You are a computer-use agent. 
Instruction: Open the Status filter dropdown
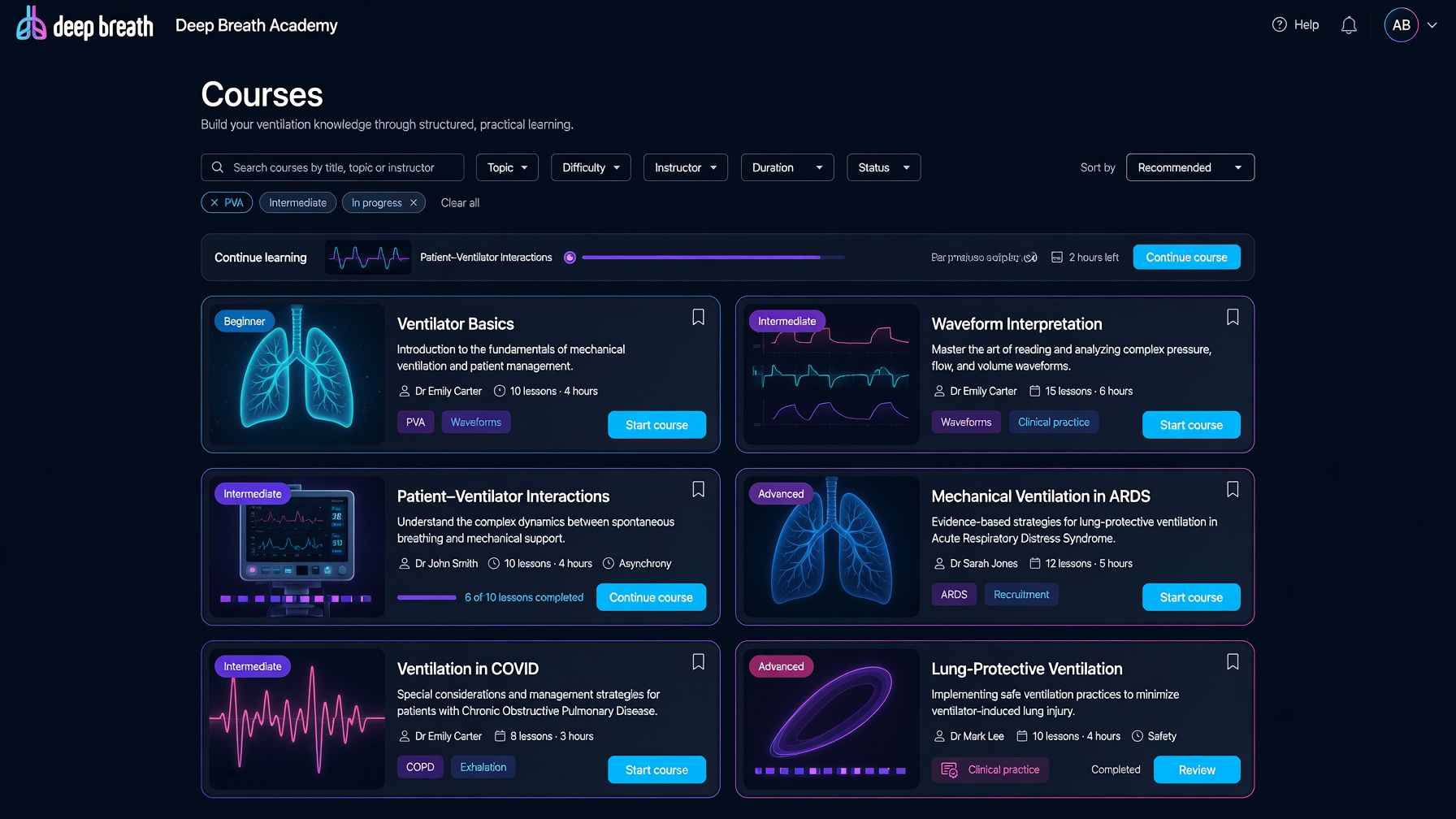click(883, 167)
